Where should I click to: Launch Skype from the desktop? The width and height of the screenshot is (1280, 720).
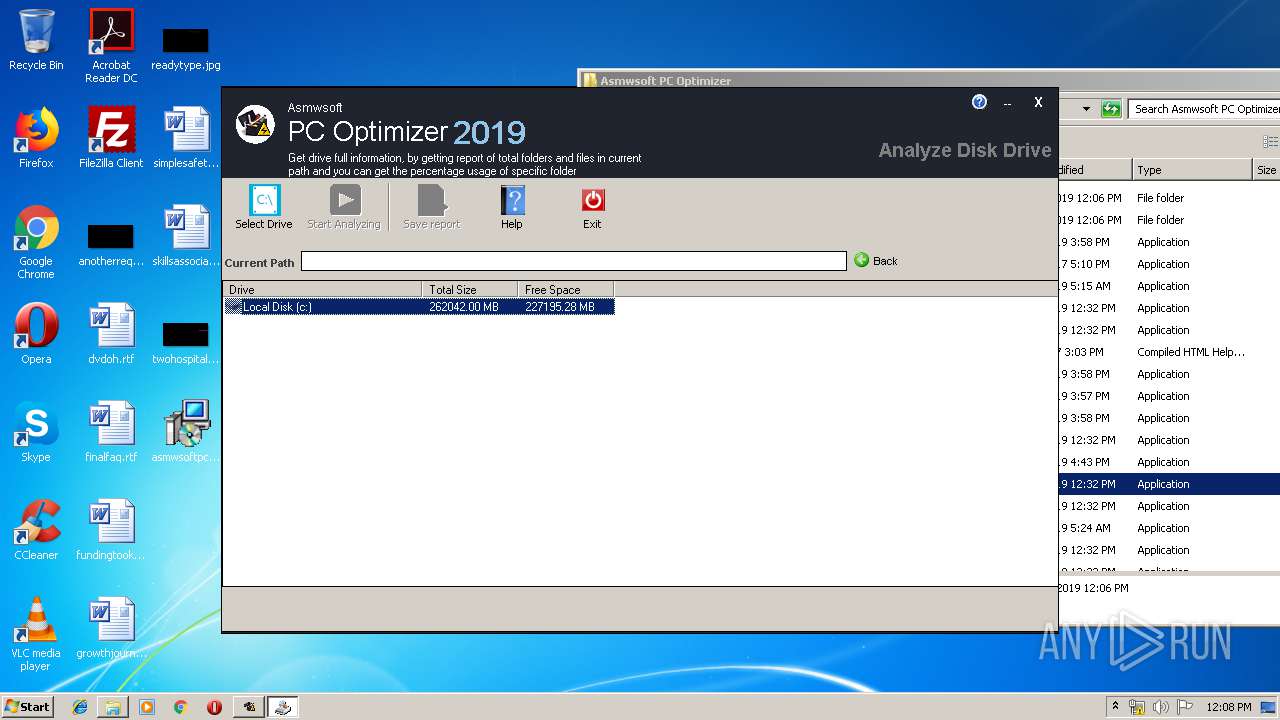pyautogui.click(x=36, y=432)
